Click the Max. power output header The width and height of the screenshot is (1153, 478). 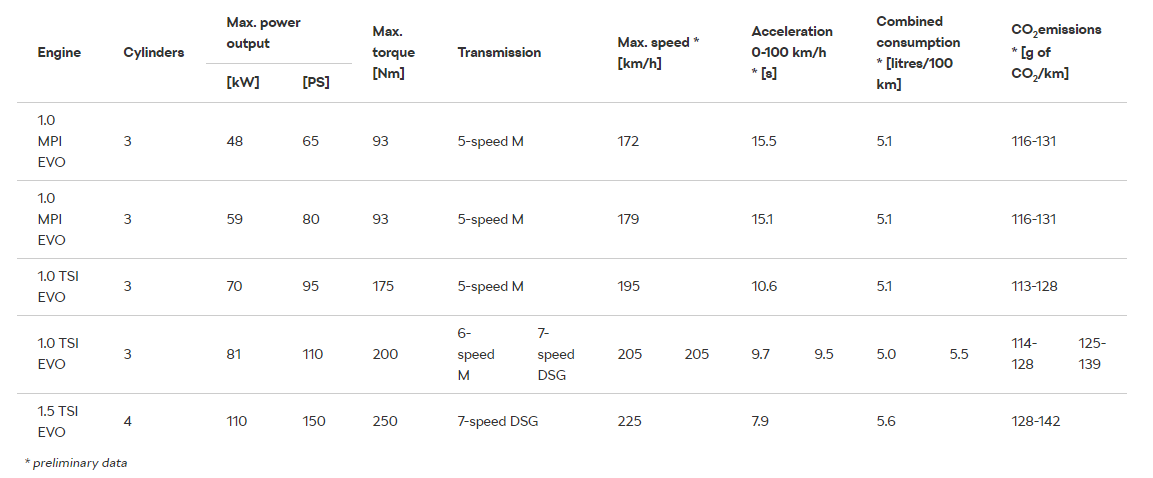click(x=263, y=33)
